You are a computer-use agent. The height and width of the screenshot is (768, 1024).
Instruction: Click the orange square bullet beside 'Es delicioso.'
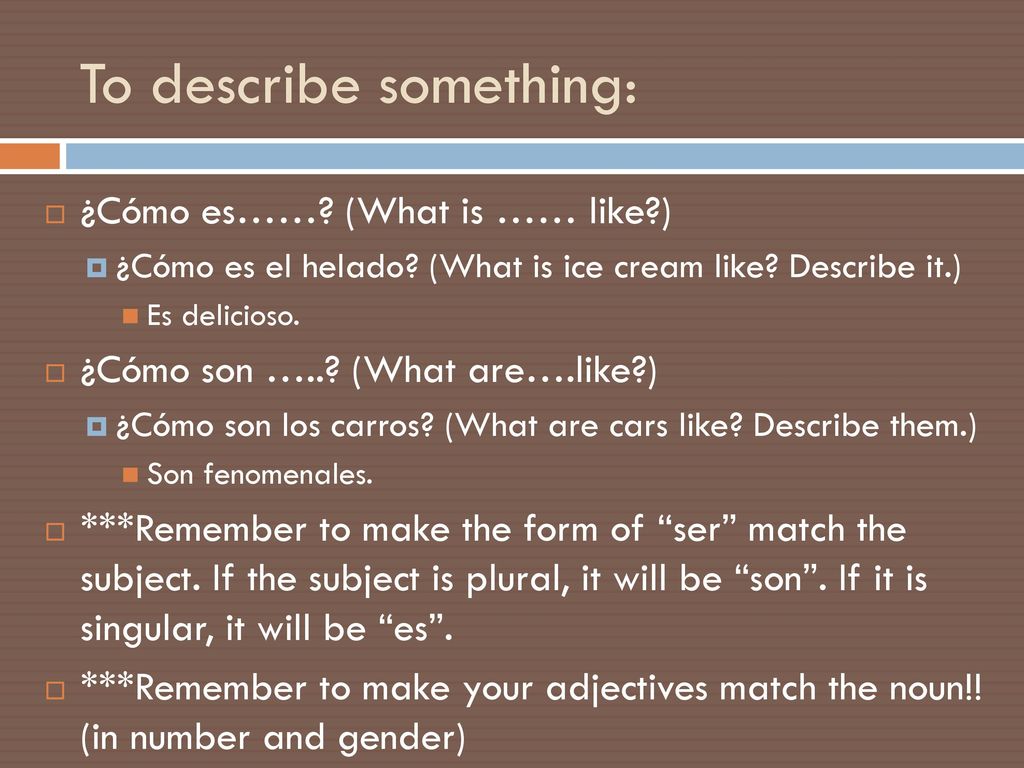pyautogui.click(x=131, y=316)
